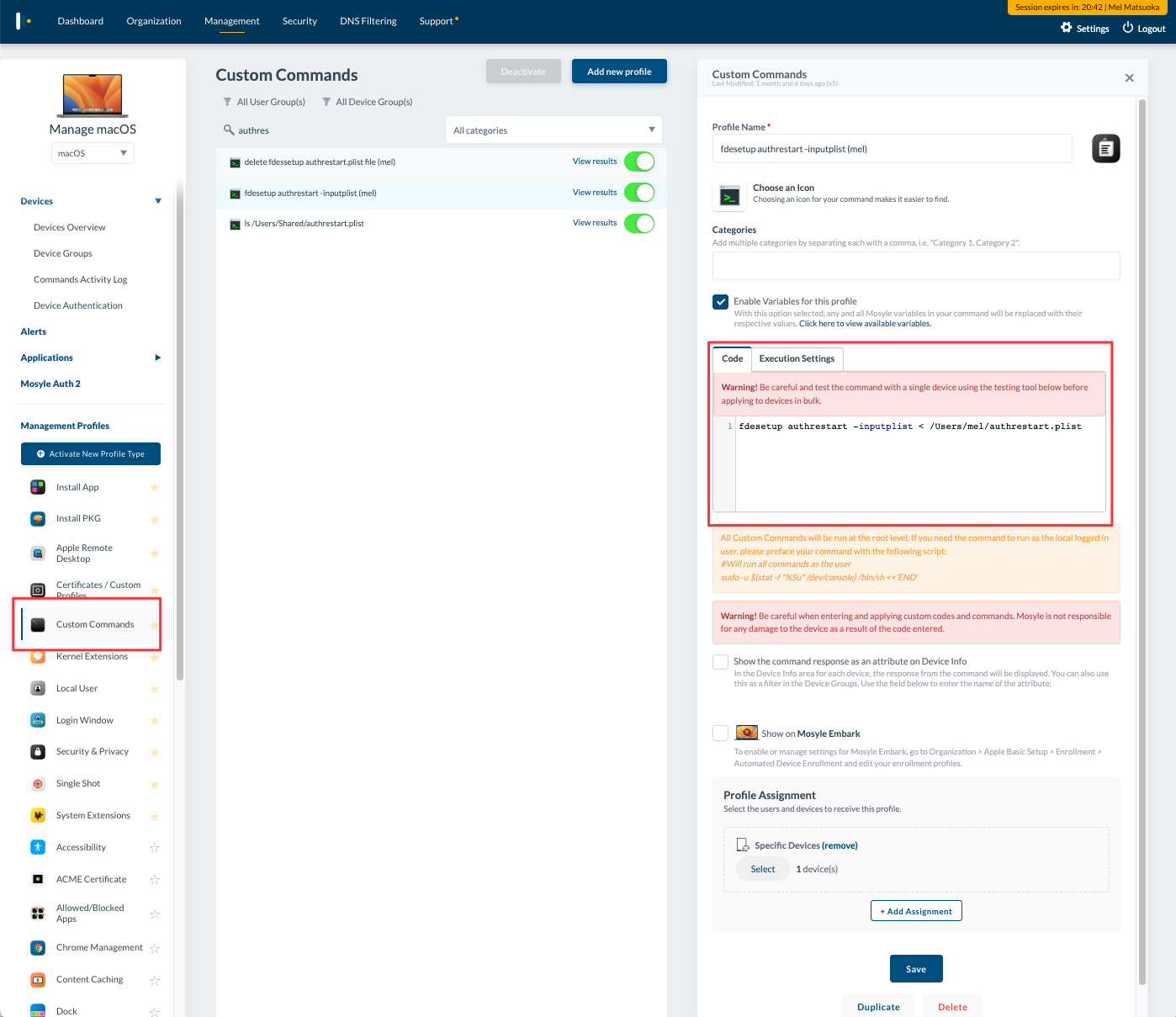
Task: Open Commands Activity Log
Action: click(x=81, y=279)
